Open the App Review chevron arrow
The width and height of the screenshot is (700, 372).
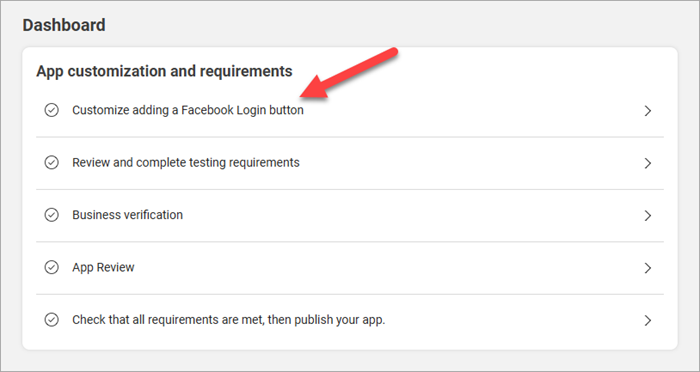tap(648, 268)
